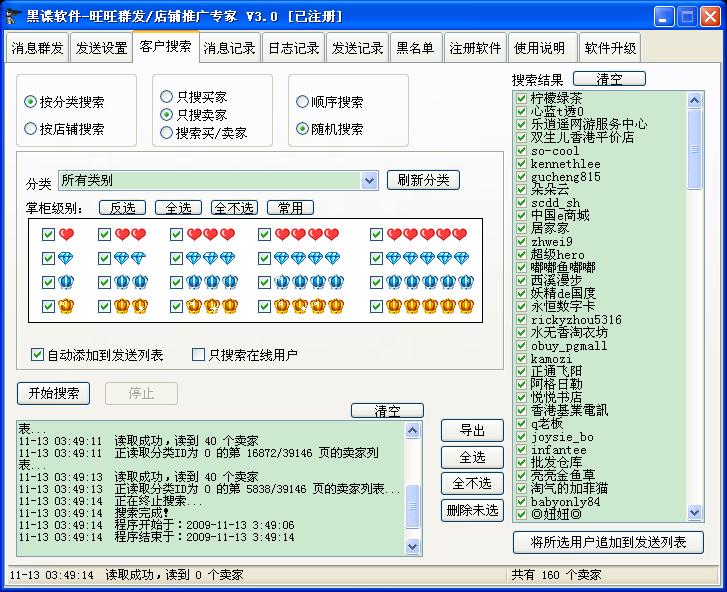Click the three red hearts rating icon
The width and height of the screenshot is (727, 592).
click(211, 234)
